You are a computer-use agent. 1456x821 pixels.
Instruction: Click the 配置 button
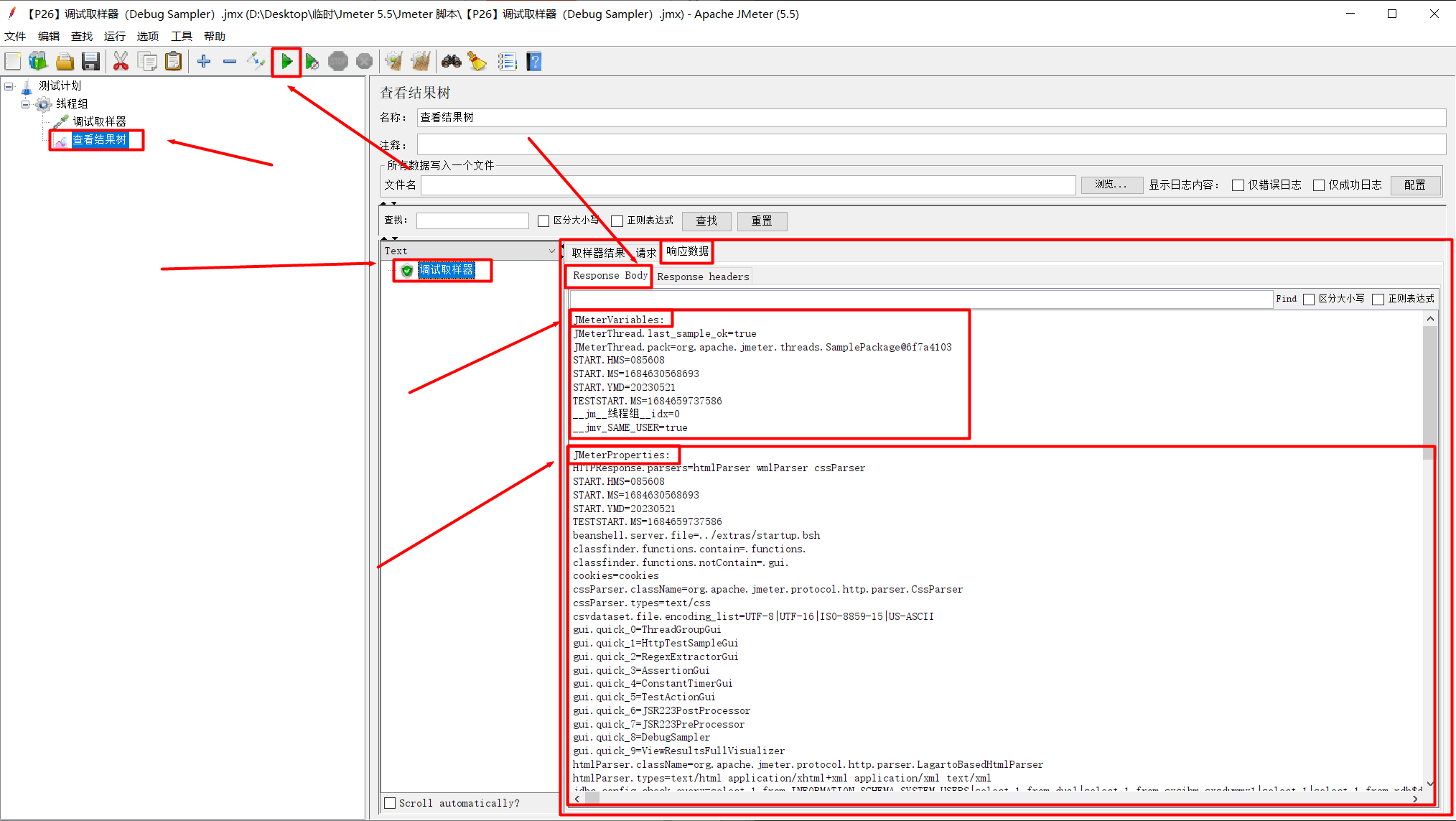tap(1415, 185)
